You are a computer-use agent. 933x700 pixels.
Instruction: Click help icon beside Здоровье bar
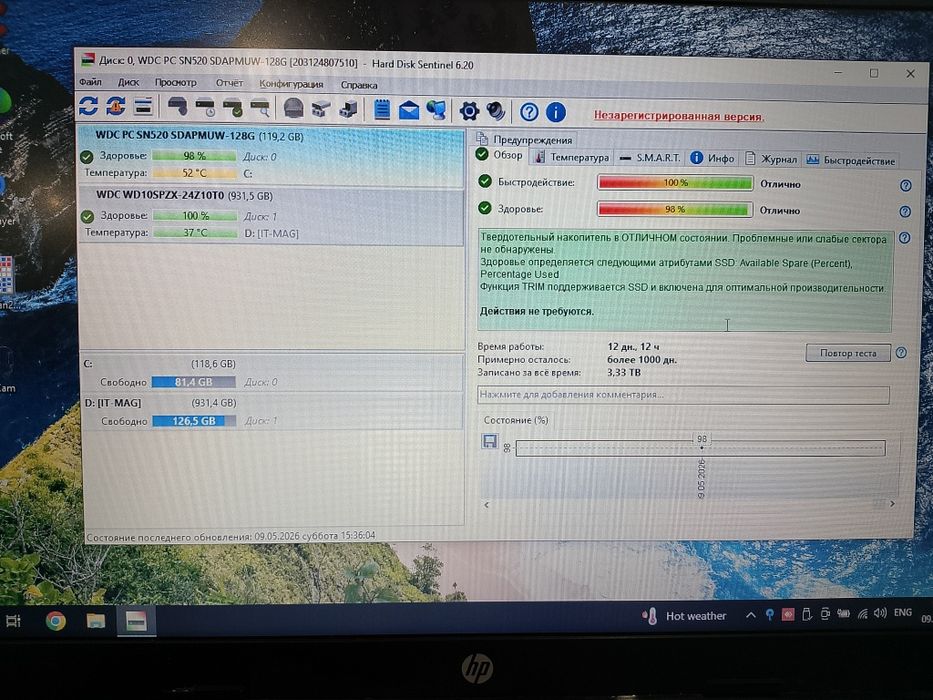pyautogui.click(x=905, y=211)
